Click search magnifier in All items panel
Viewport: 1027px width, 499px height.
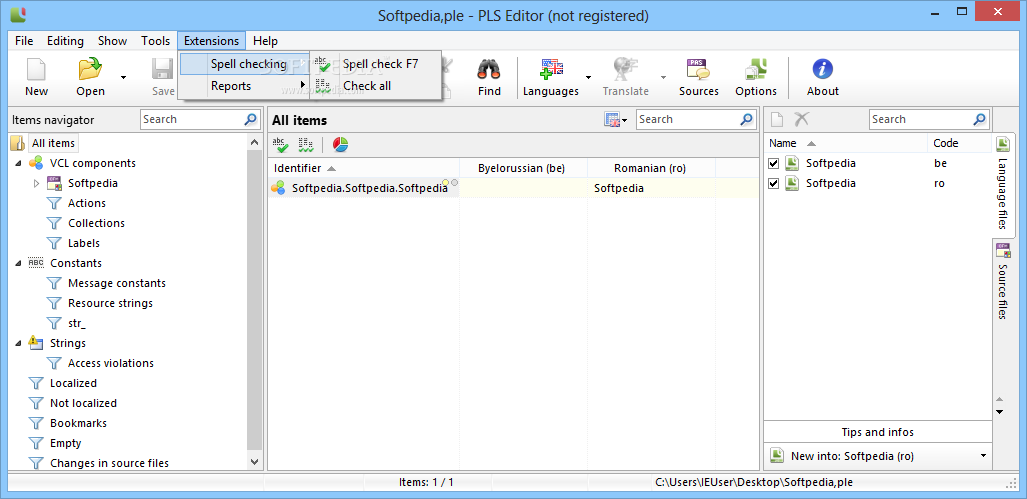[747, 119]
